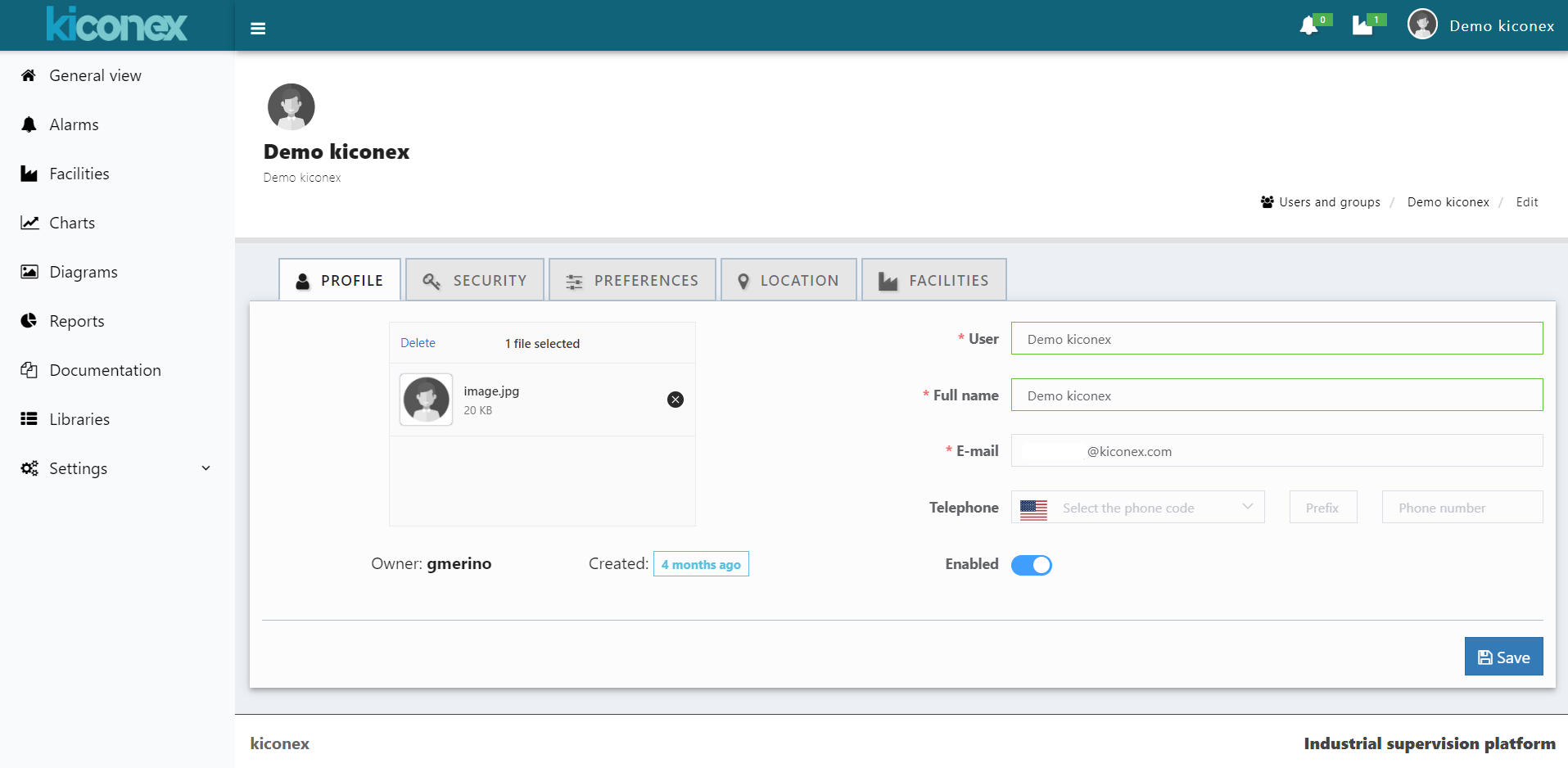
Task: Open the Location tab
Action: coord(789,280)
